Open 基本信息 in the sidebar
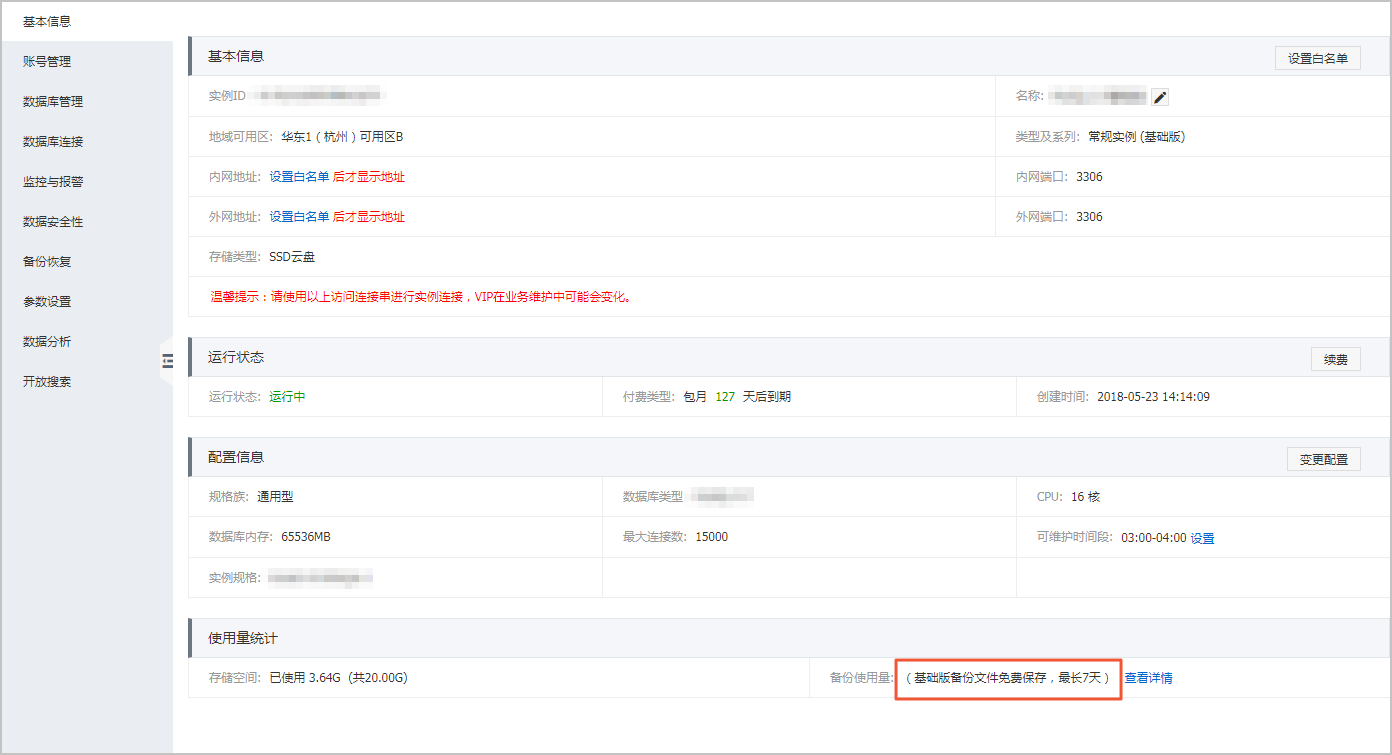This screenshot has height=755, width=1392. pos(47,21)
